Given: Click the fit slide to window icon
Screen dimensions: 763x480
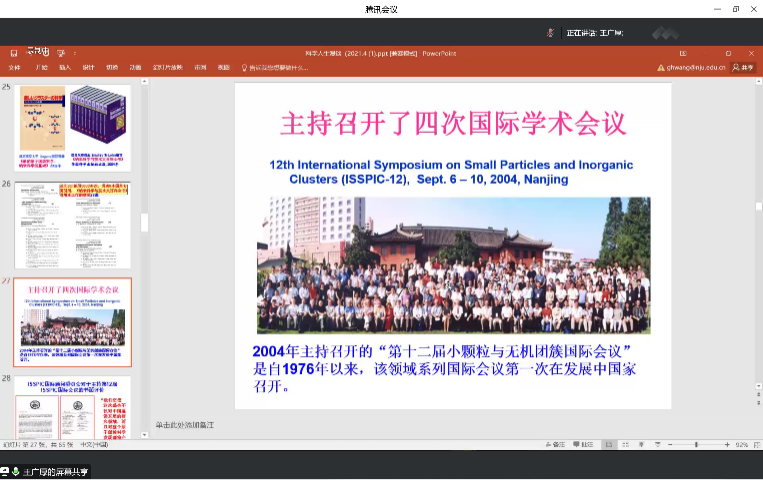Looking at the screenshot, I should point(754,443).
